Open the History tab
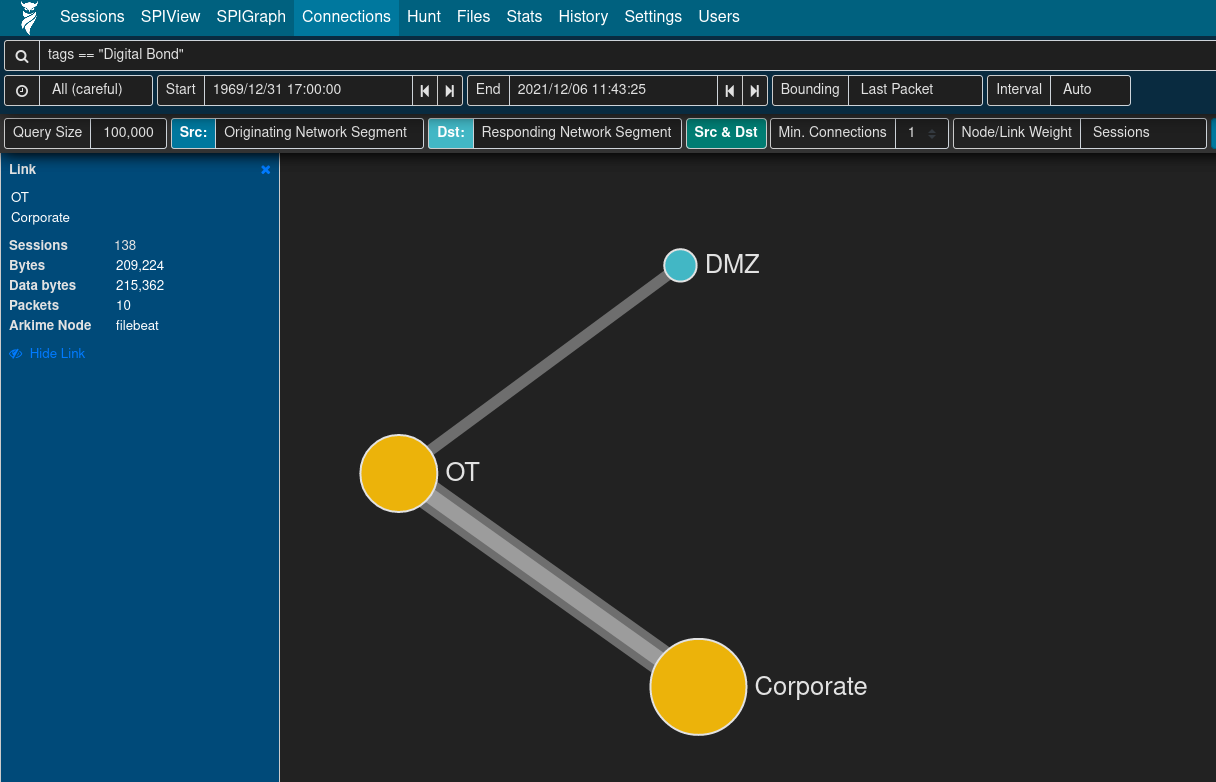 click(x=583, y=17)
